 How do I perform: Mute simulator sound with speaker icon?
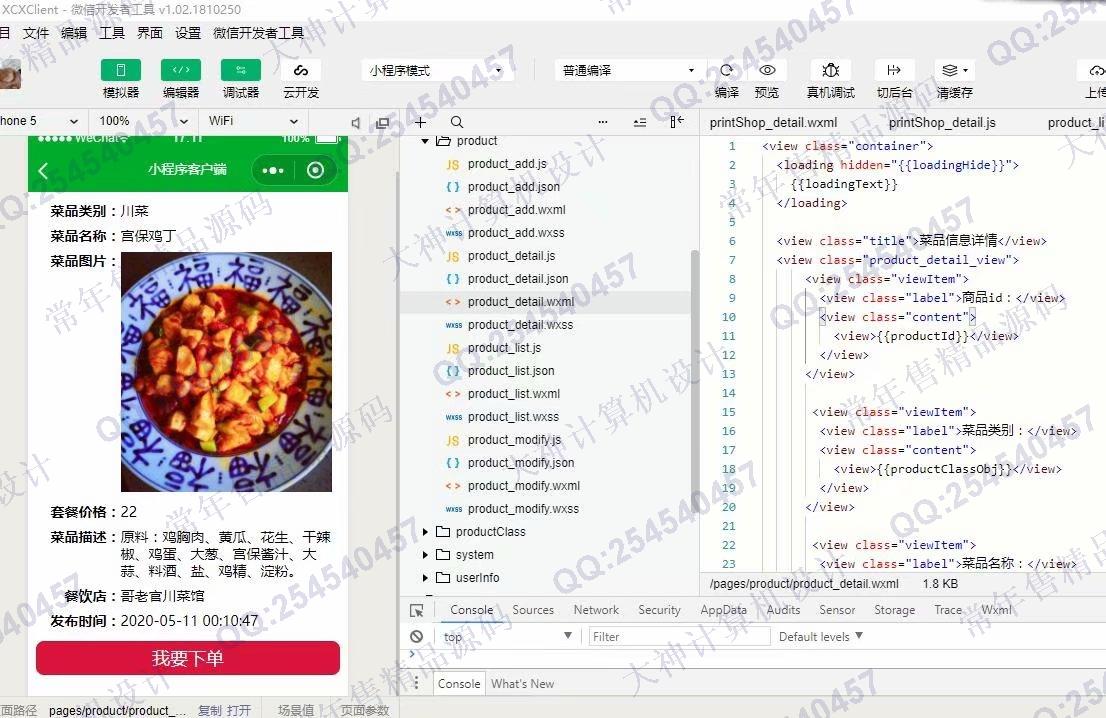(356, 123)
